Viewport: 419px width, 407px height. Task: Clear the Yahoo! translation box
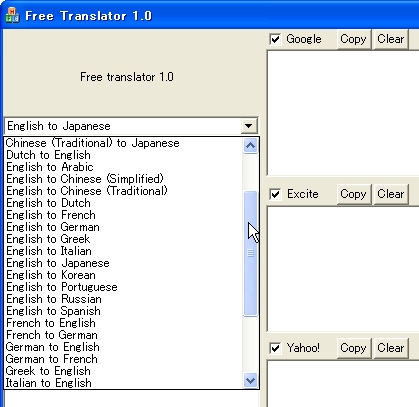pos(391,348)
